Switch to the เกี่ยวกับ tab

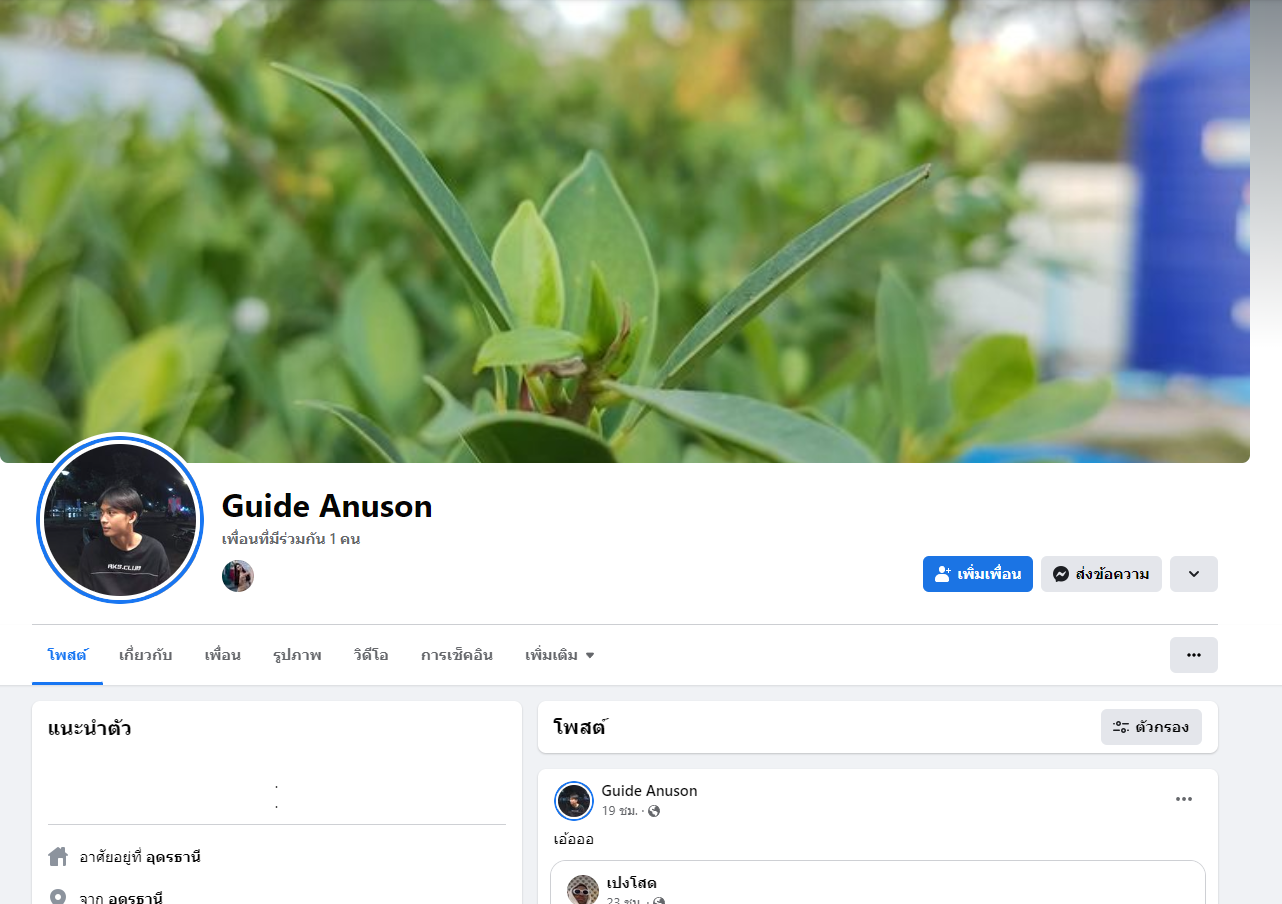tap(146, 655)
